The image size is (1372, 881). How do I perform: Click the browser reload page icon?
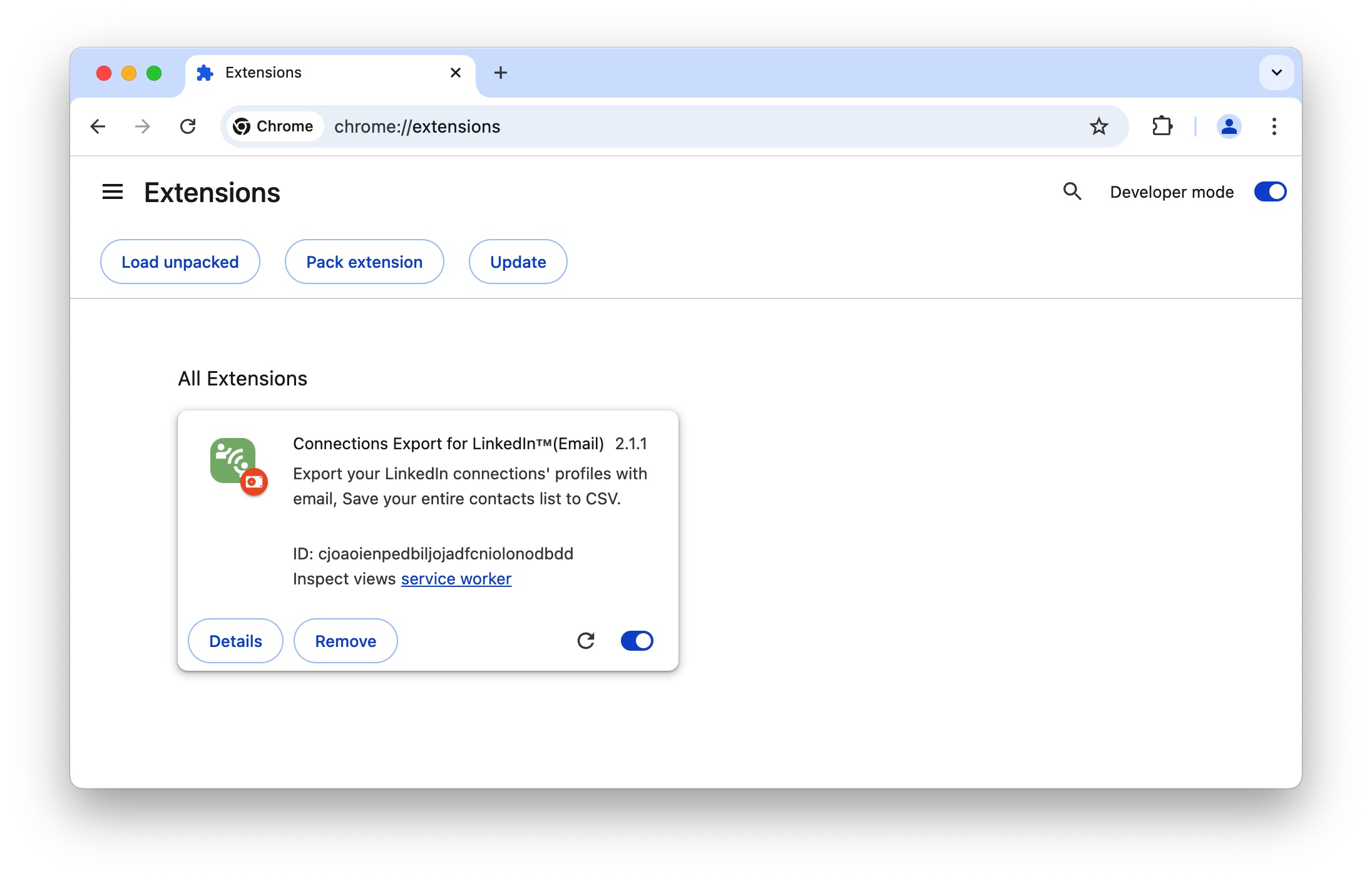point(188,126)
